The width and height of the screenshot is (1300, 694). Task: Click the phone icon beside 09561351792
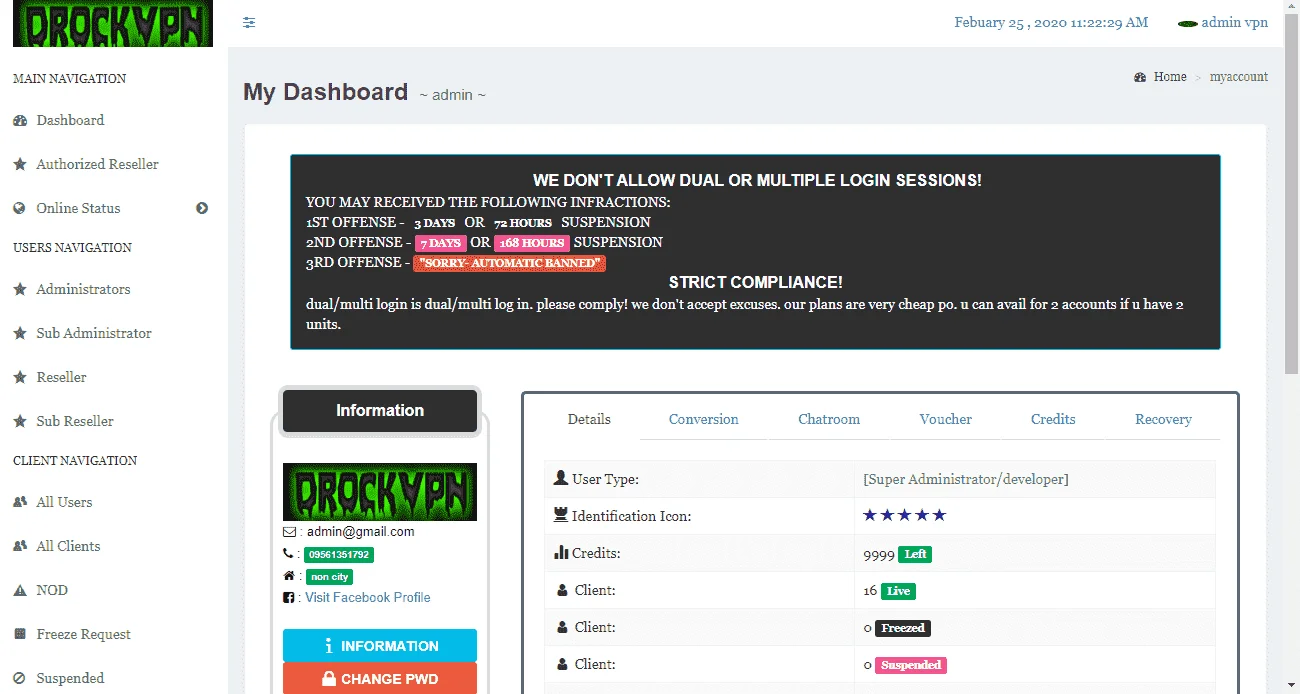[x=288, y=553]
